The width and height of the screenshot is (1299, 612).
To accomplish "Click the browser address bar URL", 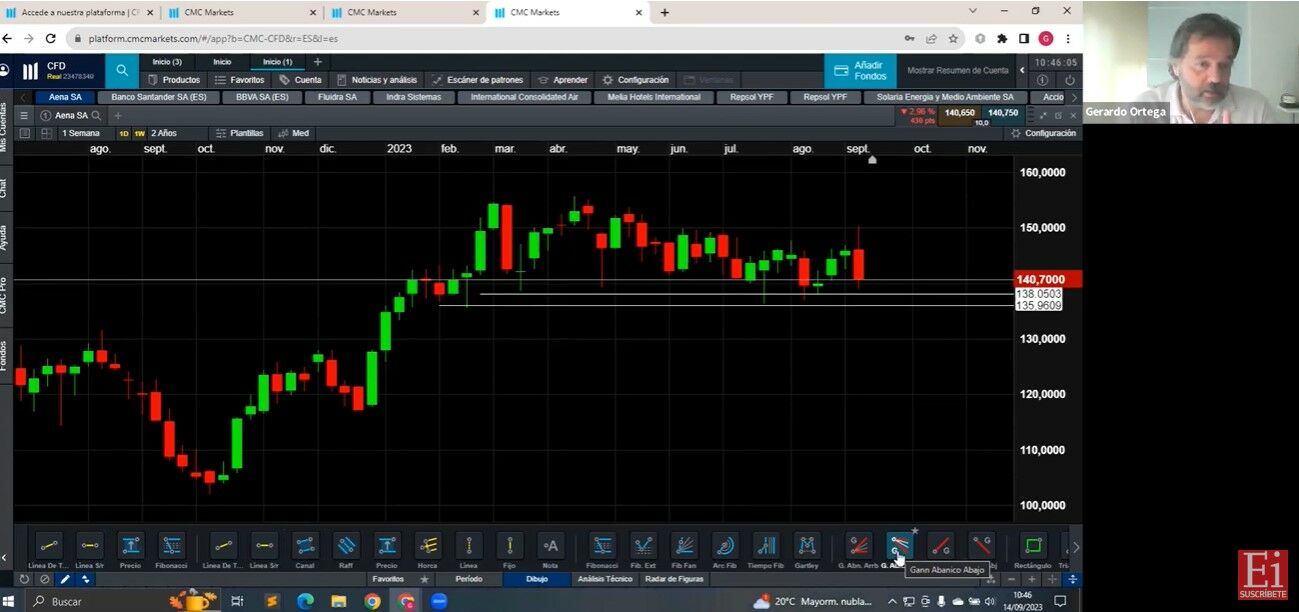I will (x=213, y=38).
